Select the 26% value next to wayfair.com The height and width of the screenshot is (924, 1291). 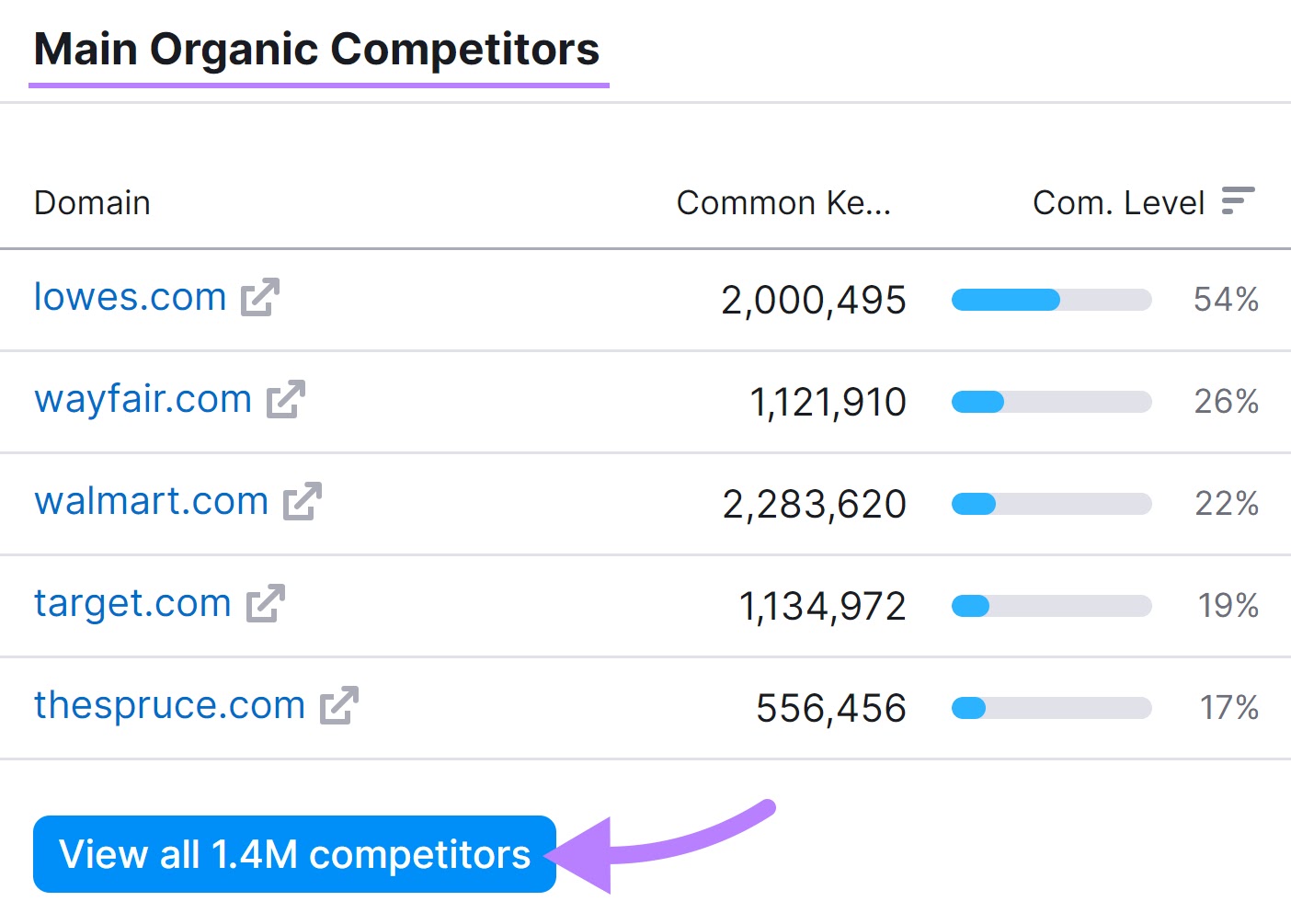(1227, 401)
